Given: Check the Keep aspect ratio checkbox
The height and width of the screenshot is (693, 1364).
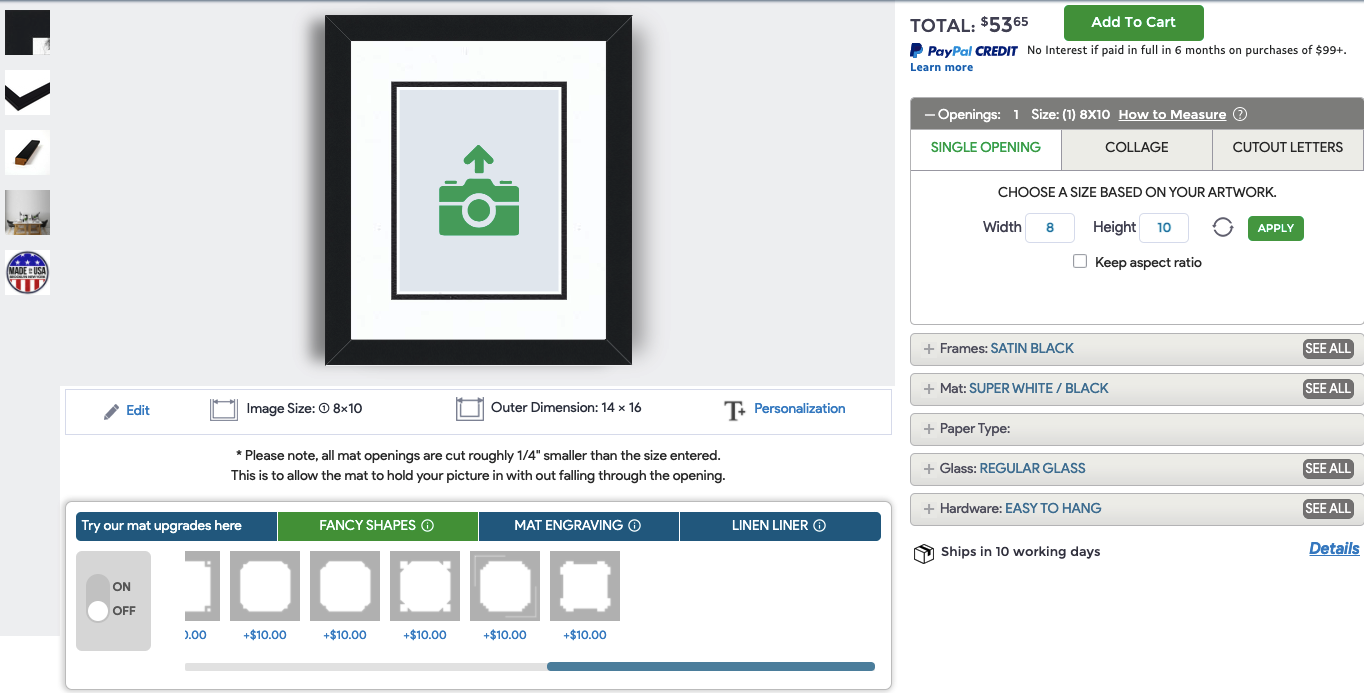Looking at the screenshot, I should point(1080,262).
